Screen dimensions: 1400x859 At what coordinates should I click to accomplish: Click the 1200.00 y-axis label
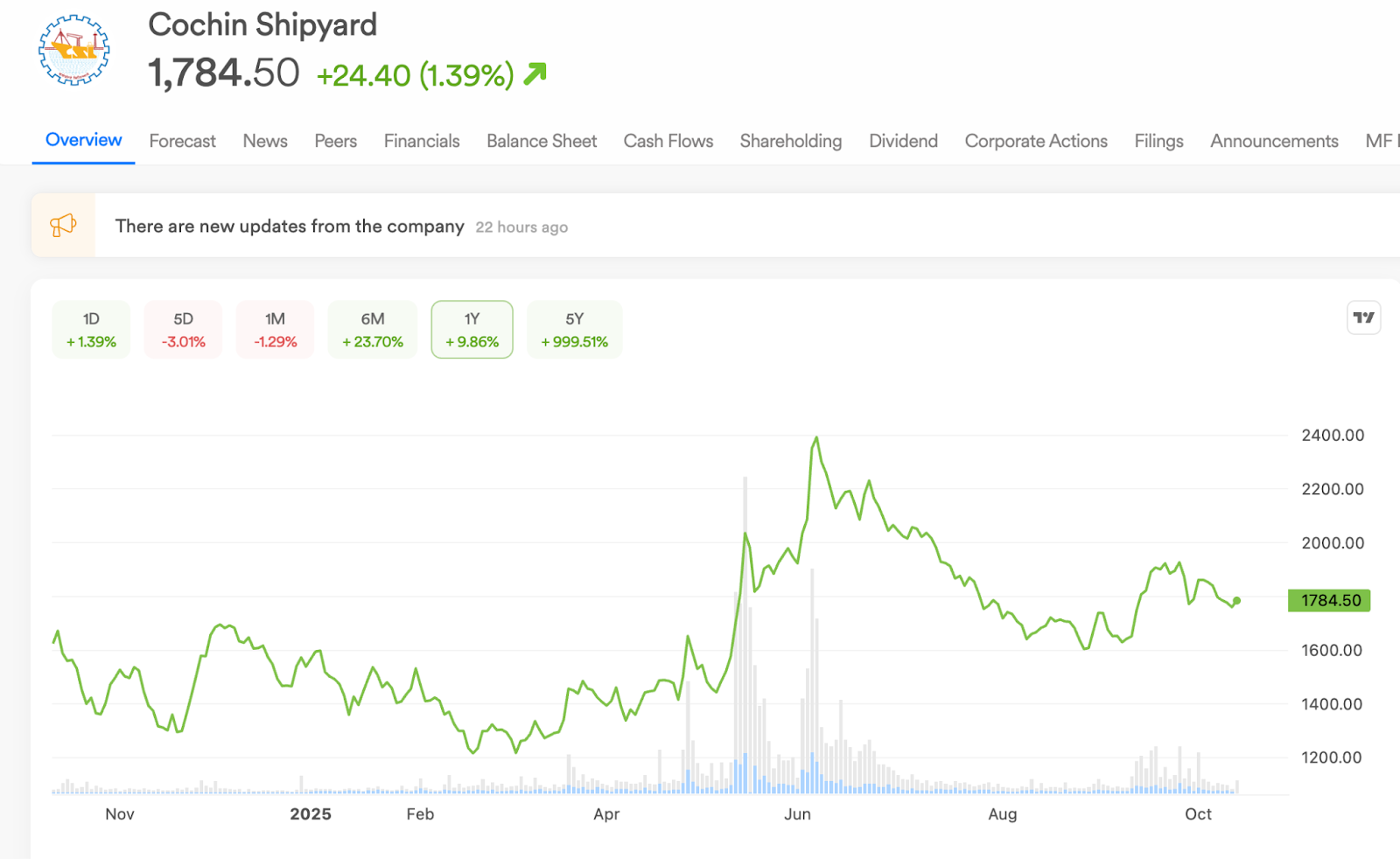point(1332,758)
